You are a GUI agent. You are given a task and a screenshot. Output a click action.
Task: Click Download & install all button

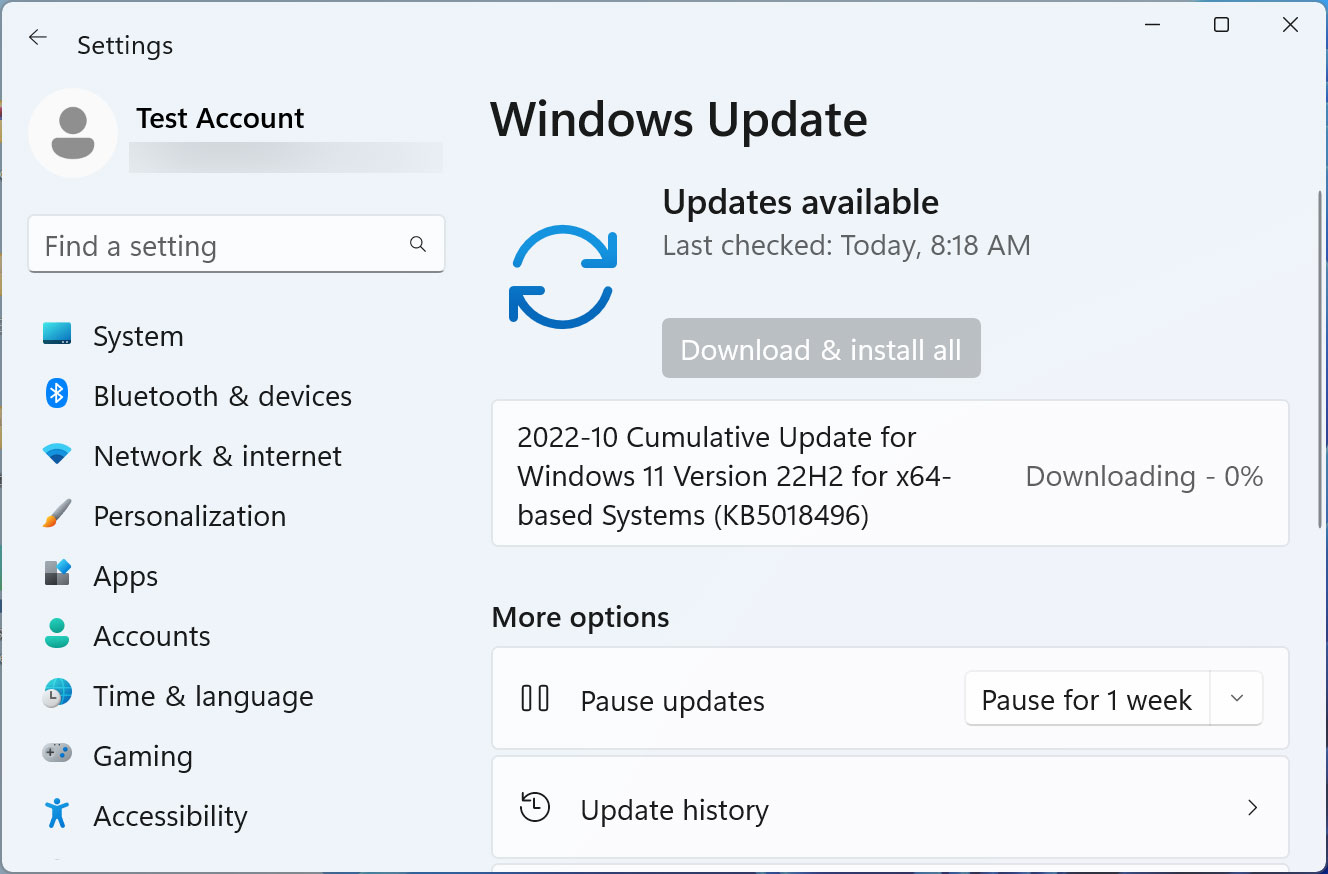tap(821, 349)
